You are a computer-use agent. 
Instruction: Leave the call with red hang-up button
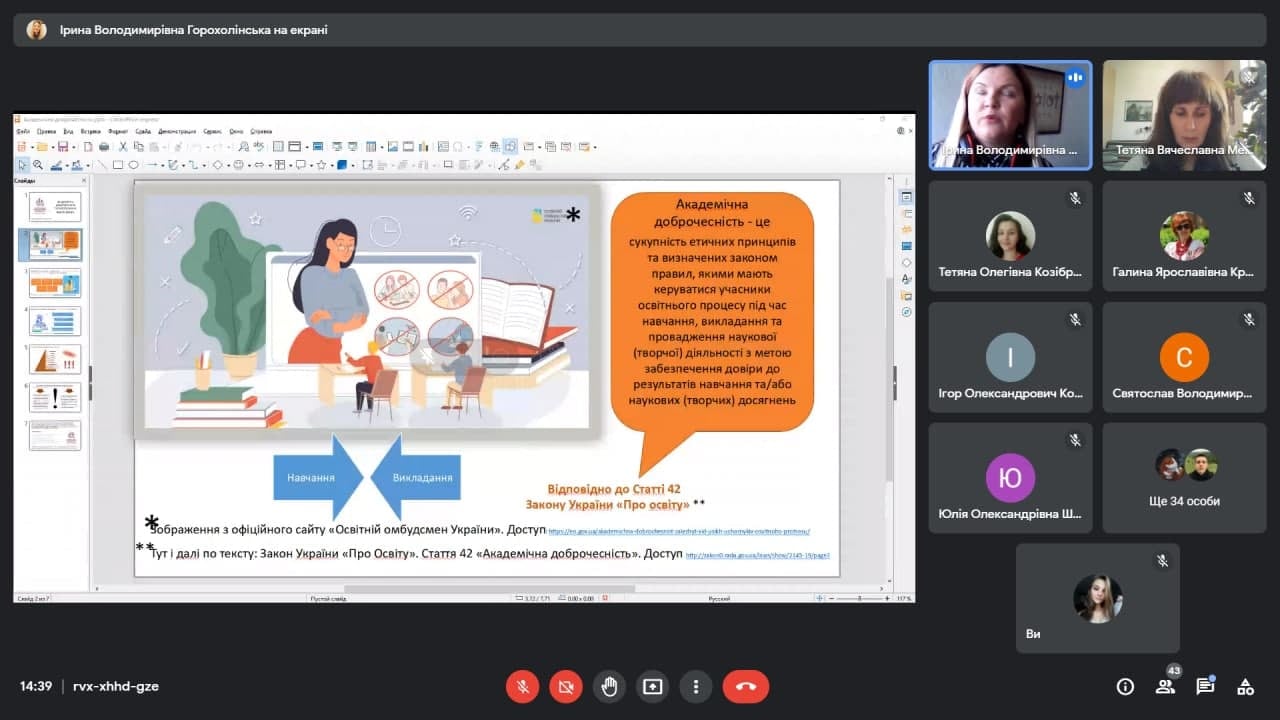pos(746,686)
